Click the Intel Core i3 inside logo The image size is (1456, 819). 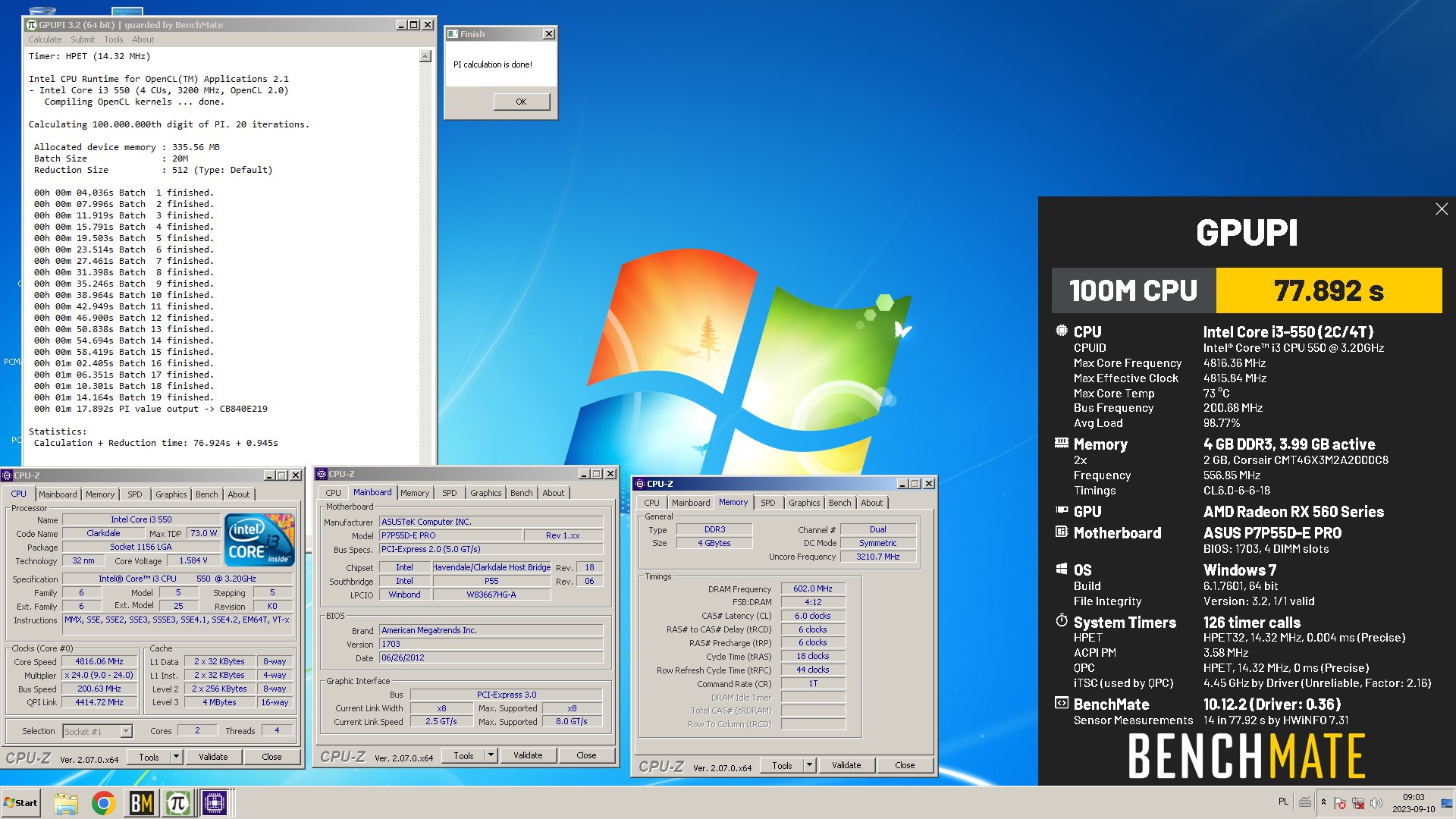coord(260,539)
